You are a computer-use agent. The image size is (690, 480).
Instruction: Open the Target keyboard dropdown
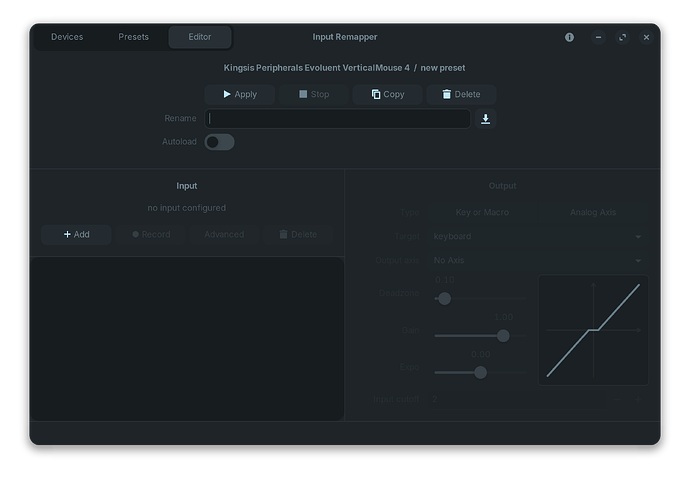tap(537, 236)
